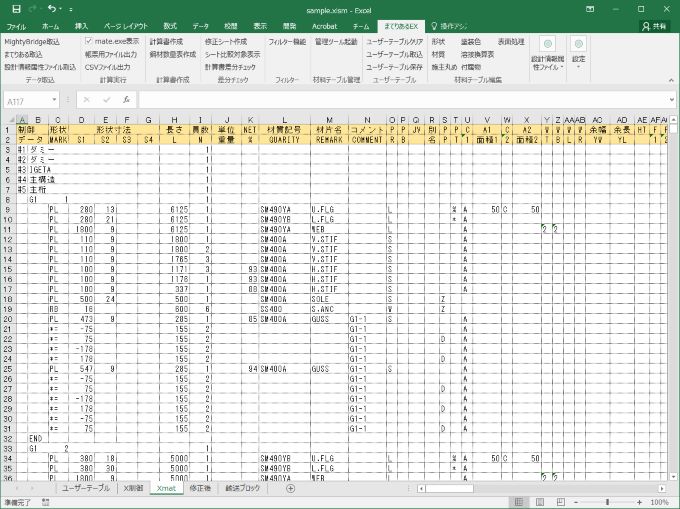Click inside the formula bar input

coord(400,101)
